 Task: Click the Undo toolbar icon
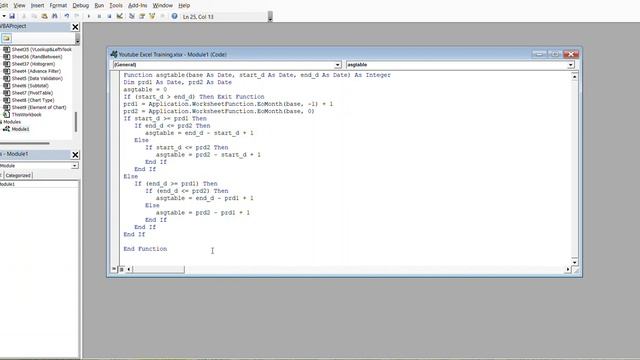(67, 16)
